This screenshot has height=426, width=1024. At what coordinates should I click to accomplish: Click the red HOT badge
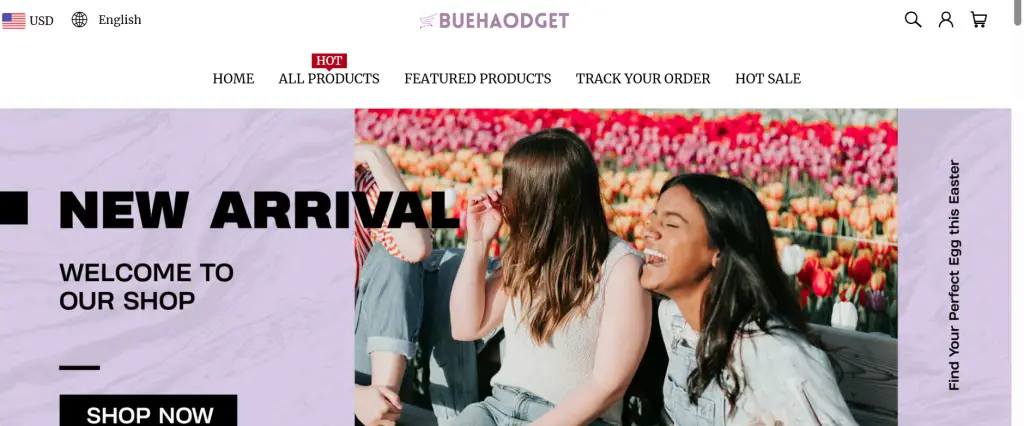(x=329, y=61)
